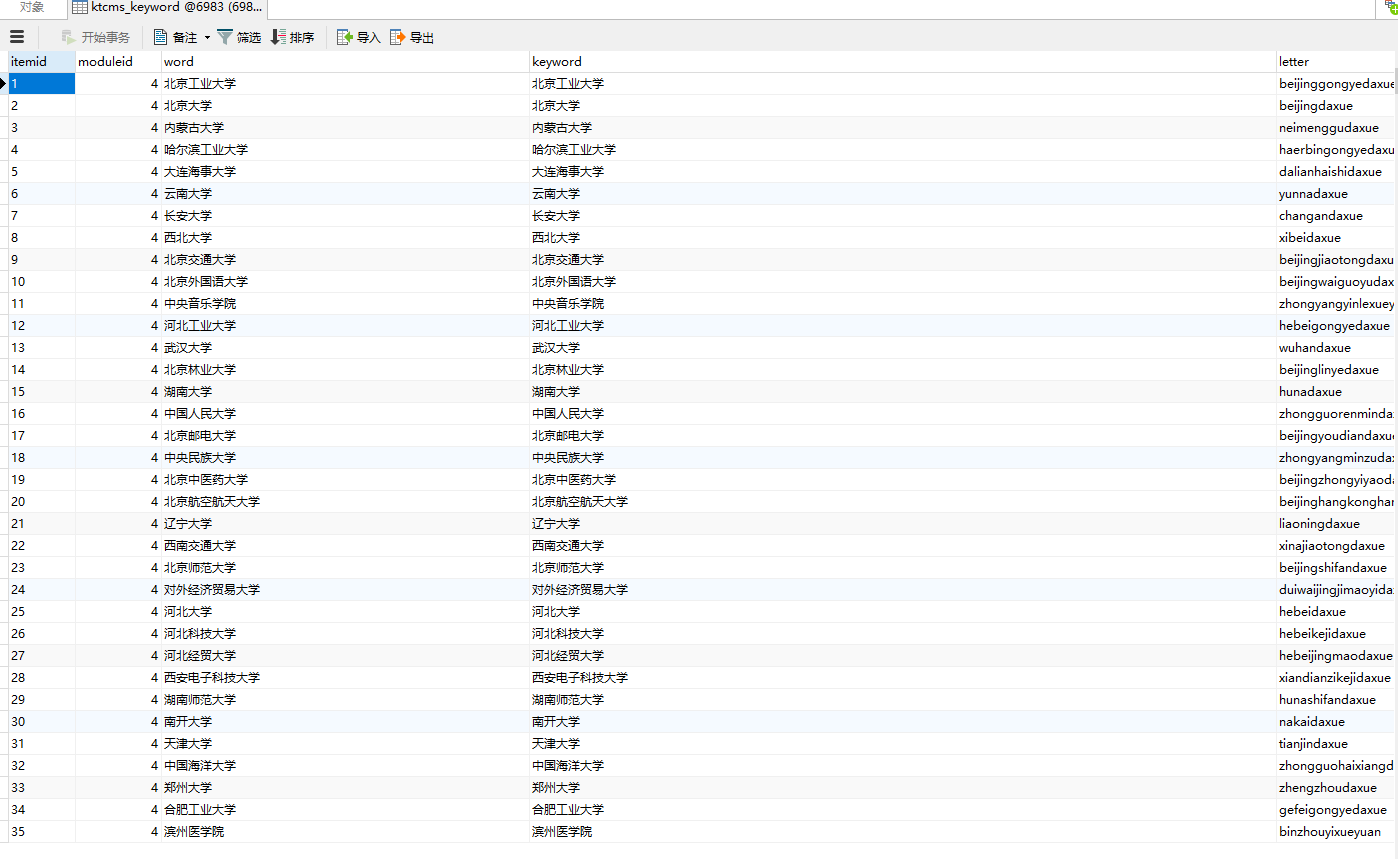Click the 导入 import button
This screenshot has height=859, width=1398.
(359, 37)
